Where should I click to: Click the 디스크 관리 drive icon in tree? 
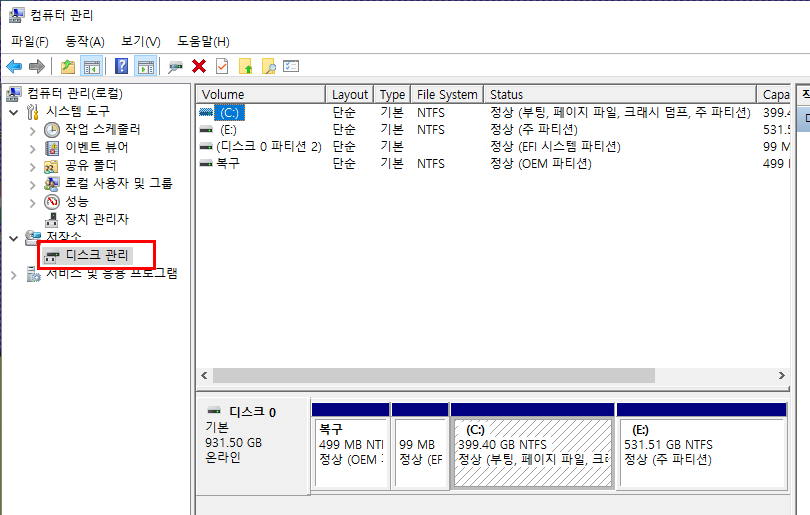point(52,256)
